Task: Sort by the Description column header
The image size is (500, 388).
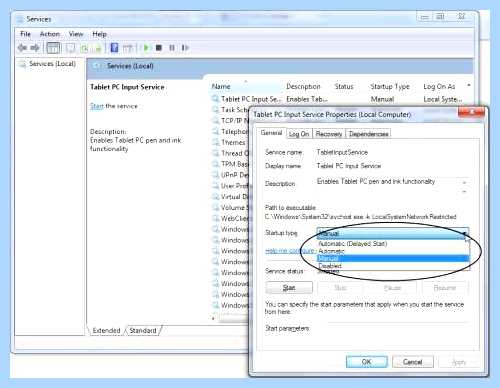Action: coord(303,86)
